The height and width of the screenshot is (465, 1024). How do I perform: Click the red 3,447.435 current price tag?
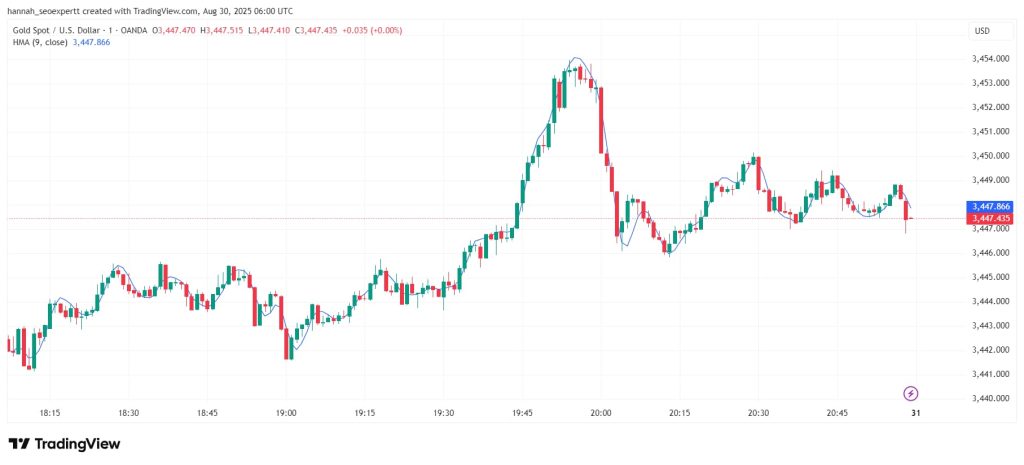pyautogui.click(x=989, y=218)
